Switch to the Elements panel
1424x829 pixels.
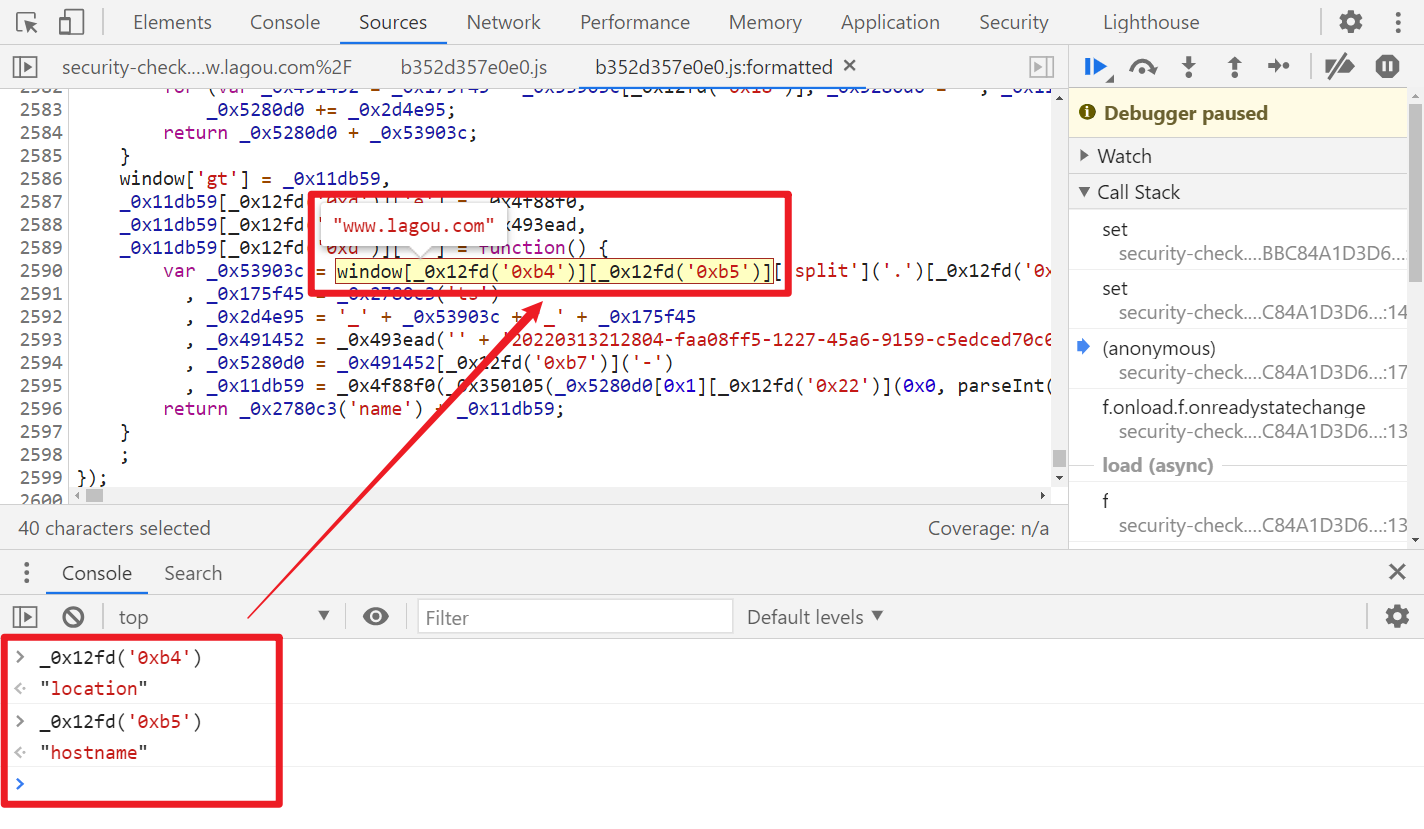point(172,22)
